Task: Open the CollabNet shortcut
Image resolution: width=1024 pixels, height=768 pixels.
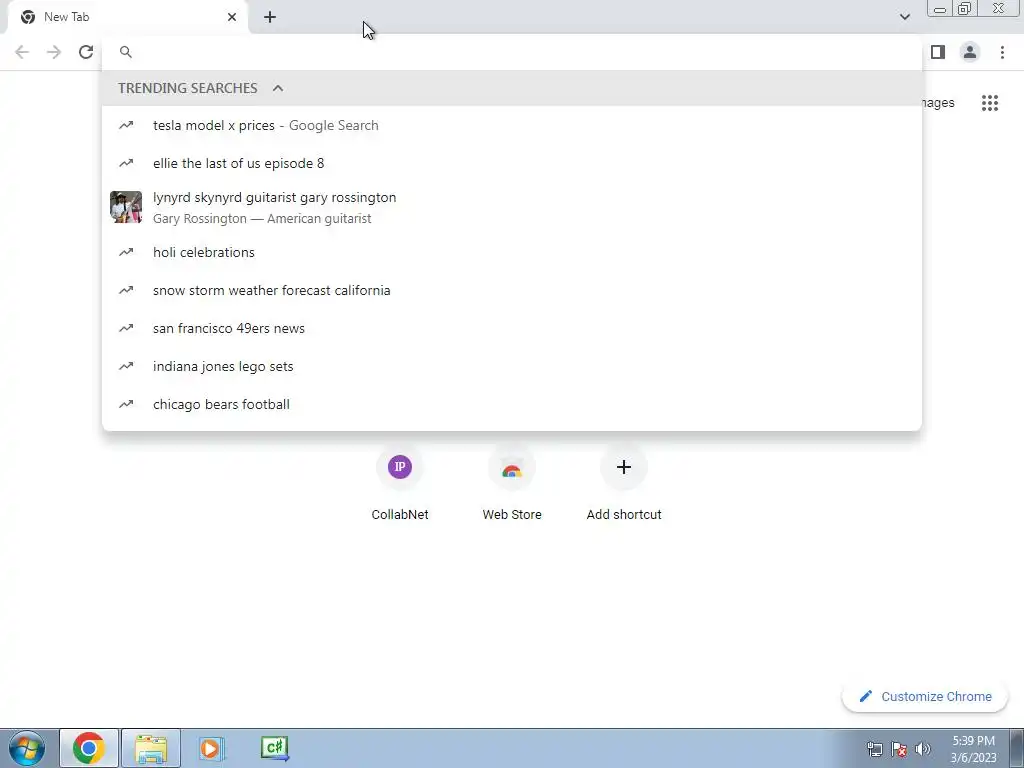Action: tap(400, 485)
